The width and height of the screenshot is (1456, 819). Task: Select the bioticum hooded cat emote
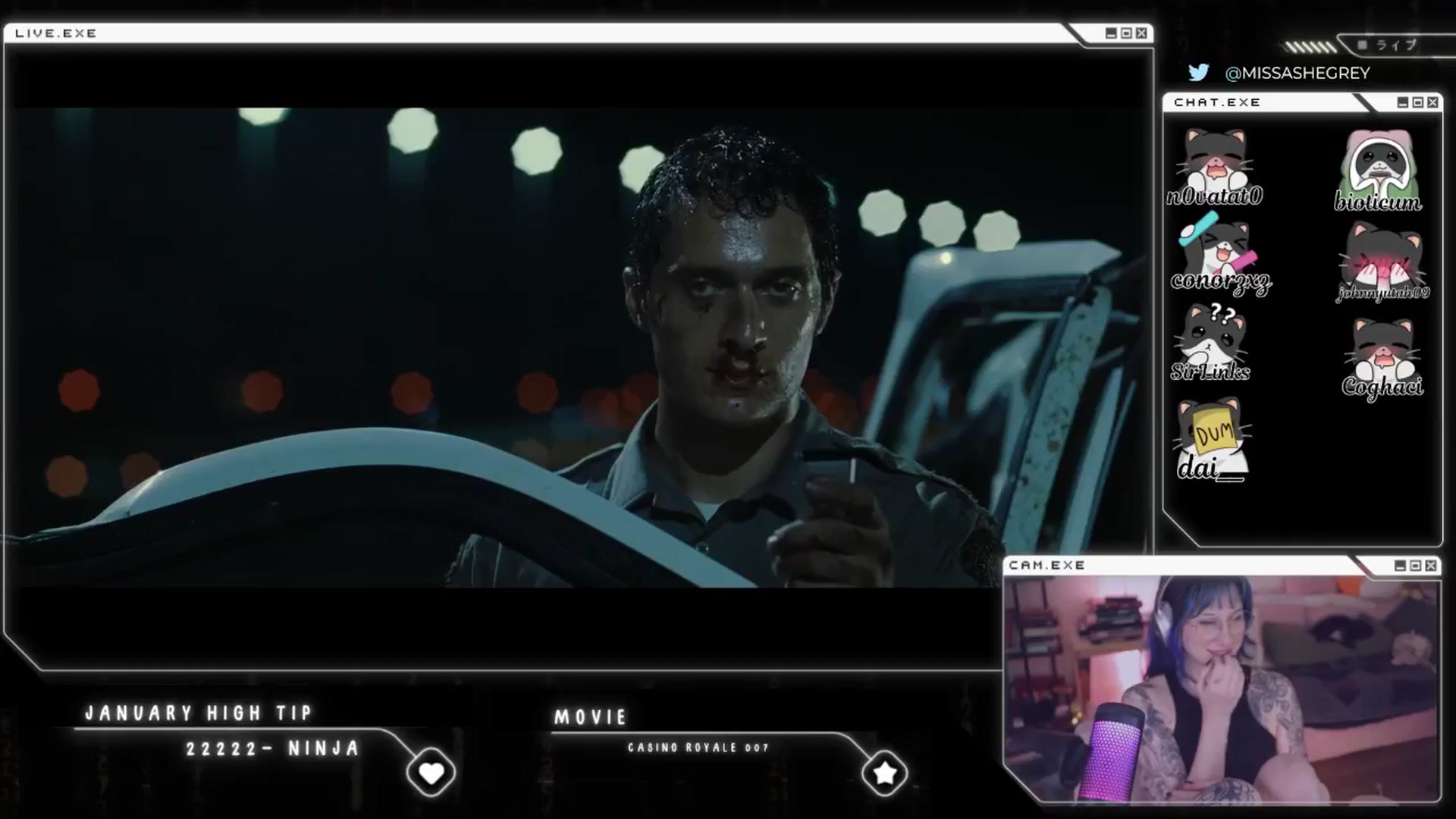1378,171
